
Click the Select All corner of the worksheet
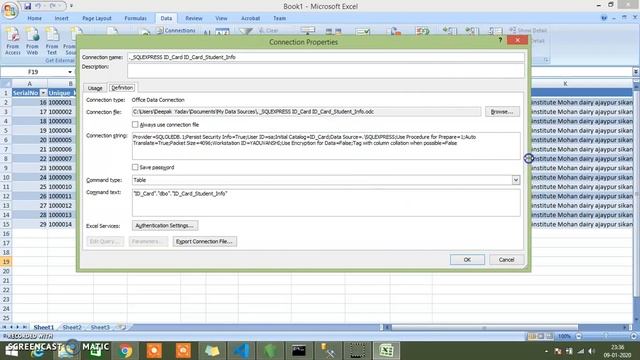6,84
